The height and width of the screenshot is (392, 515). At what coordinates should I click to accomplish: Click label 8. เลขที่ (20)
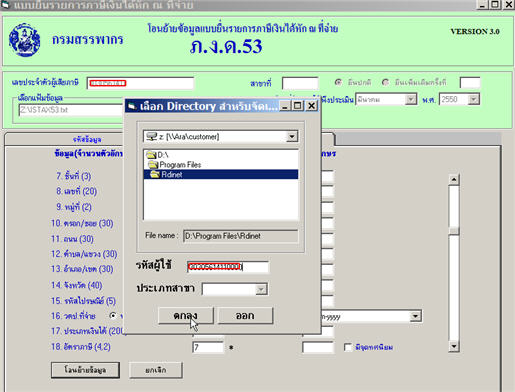pos(76,191)
